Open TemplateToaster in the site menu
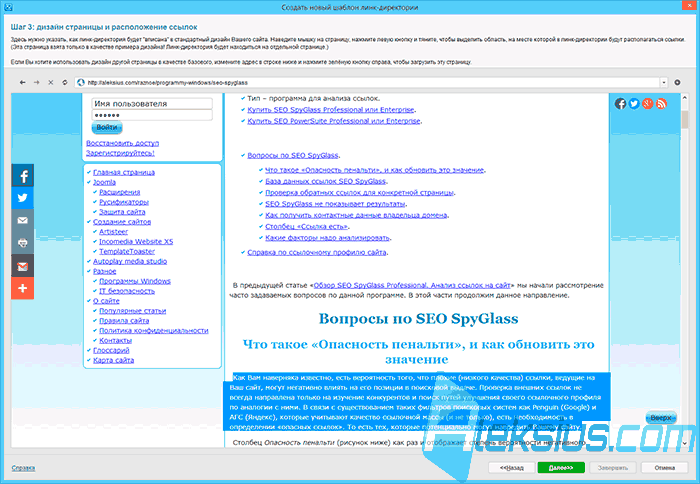The width and height of the screenshot is (700, 484). (x=127, y=251)
